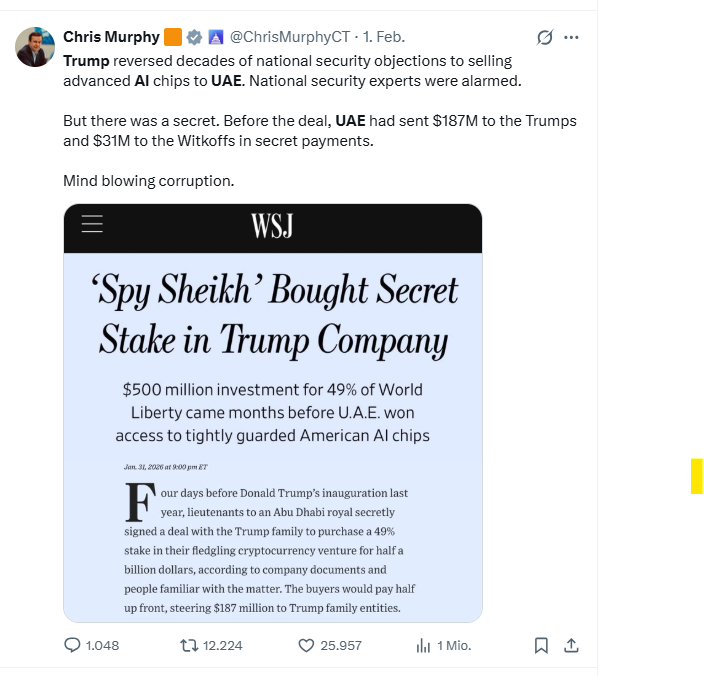The image size is (704, 676).
Task: Click the orange square affiliation badge
Action: [173, 37]
